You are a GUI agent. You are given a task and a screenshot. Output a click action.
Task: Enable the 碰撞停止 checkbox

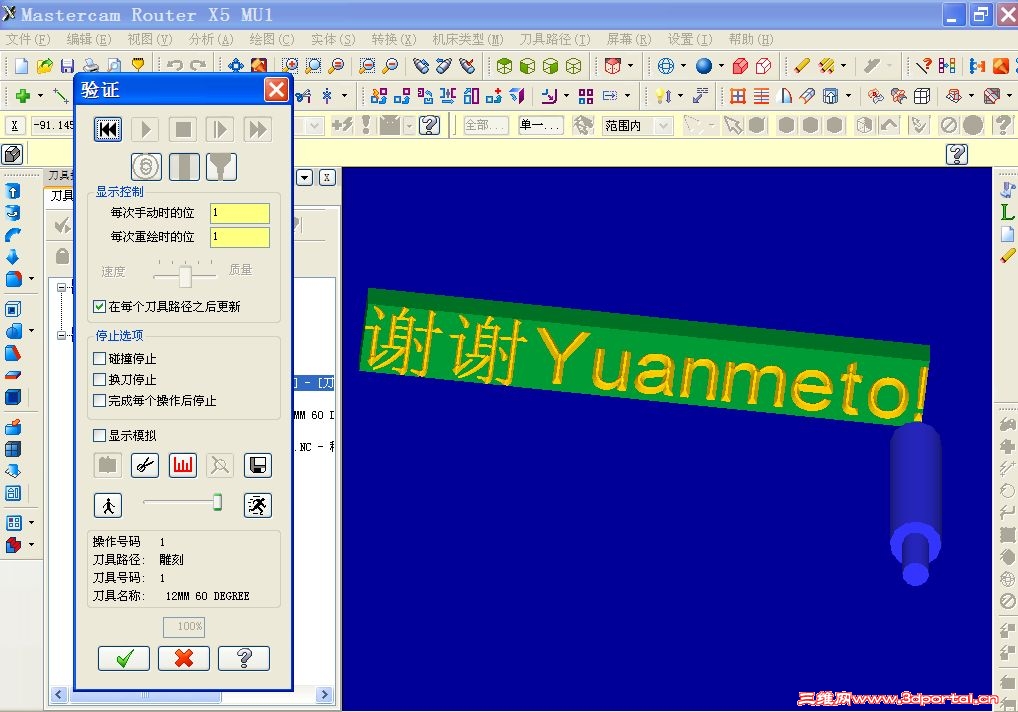tap(99, 358)
